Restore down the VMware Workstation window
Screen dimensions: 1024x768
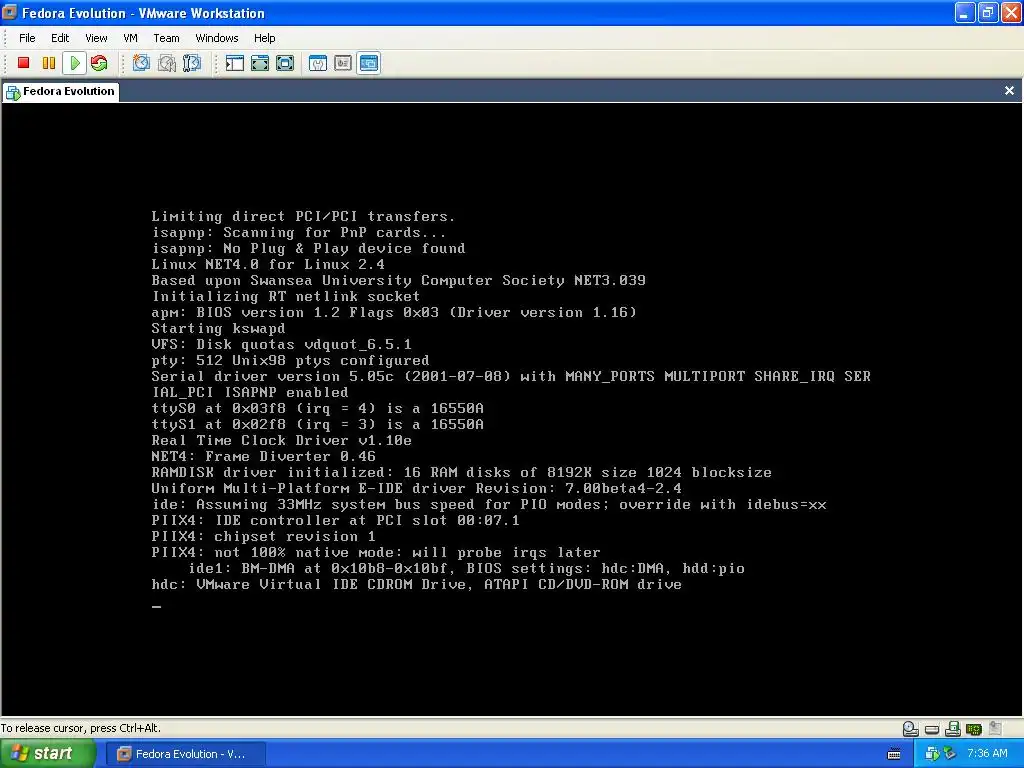click(987, 12)
